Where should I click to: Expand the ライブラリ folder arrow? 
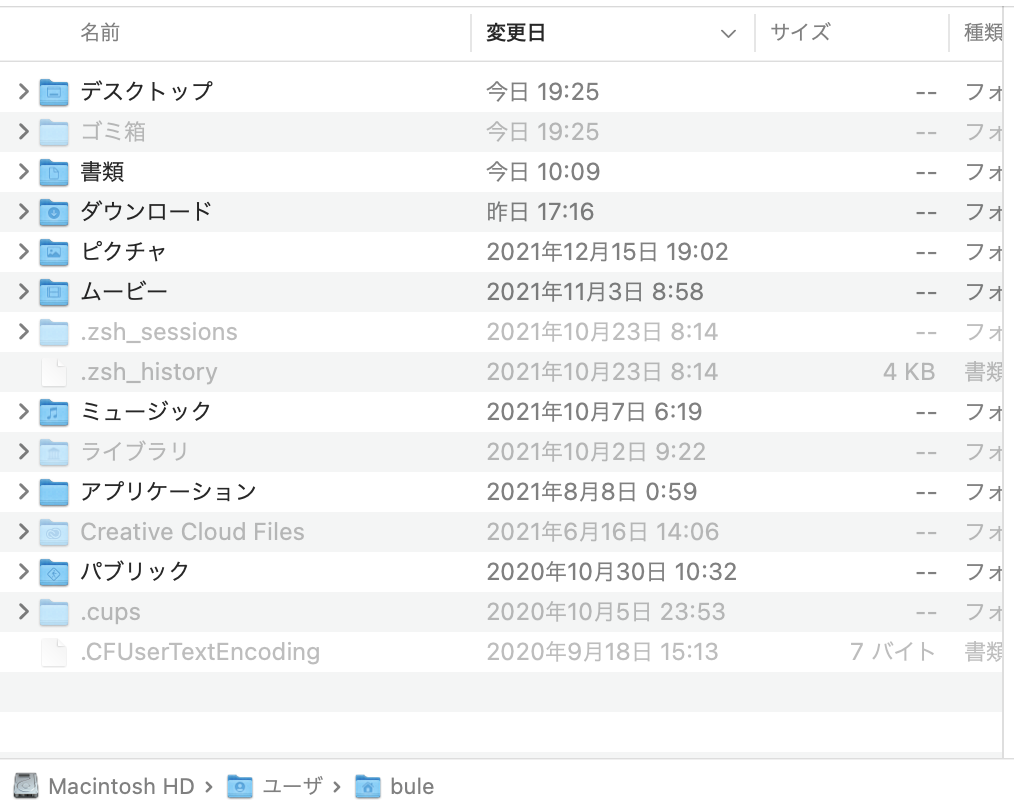[23, 452]
